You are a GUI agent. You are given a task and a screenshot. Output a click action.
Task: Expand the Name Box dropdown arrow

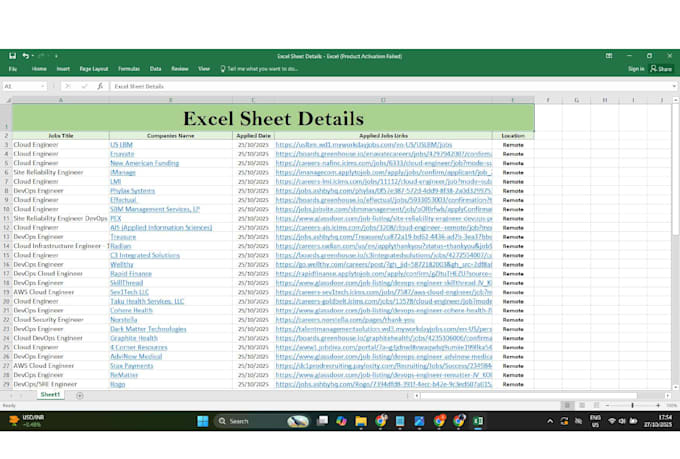[42, 86]
